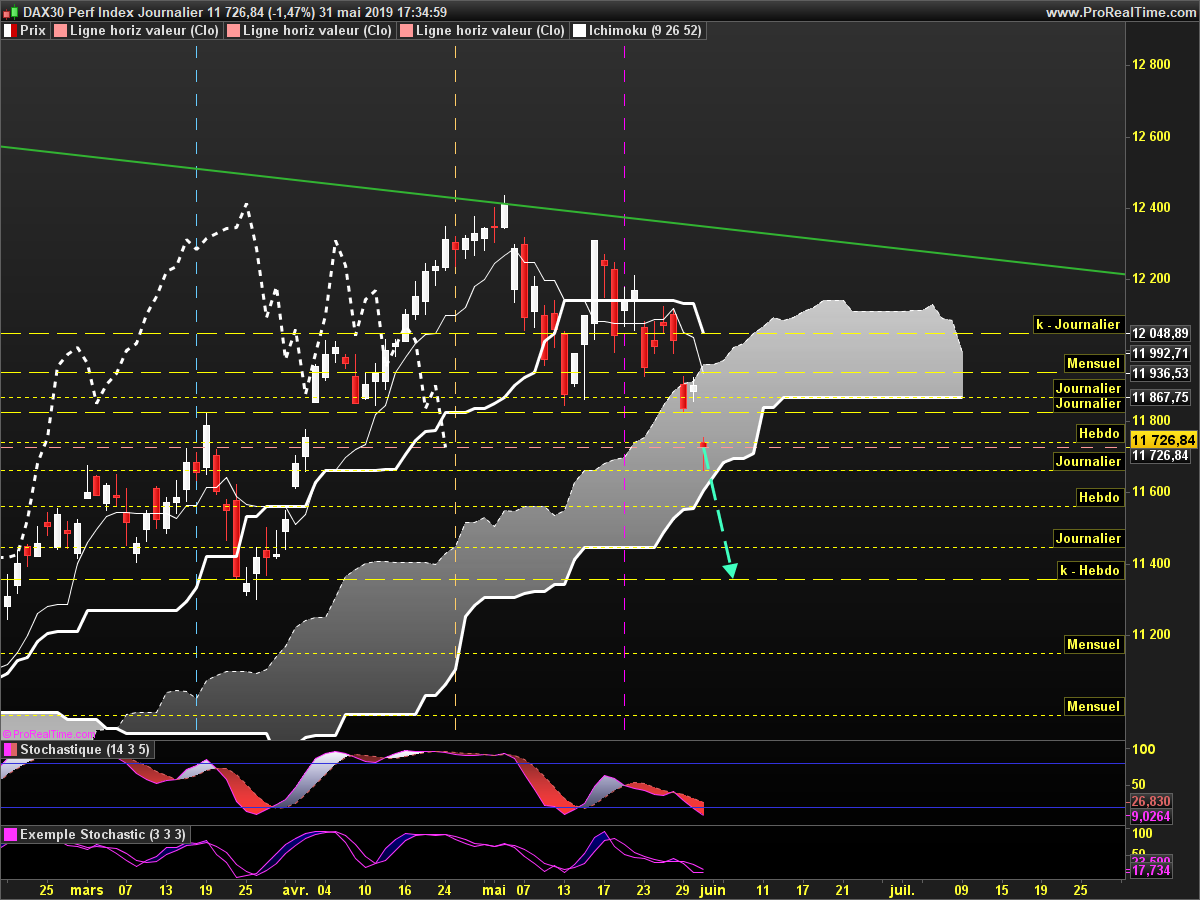Open 'Exemple Stochastic (3 3 3)' indicator label

pos(101,834)
